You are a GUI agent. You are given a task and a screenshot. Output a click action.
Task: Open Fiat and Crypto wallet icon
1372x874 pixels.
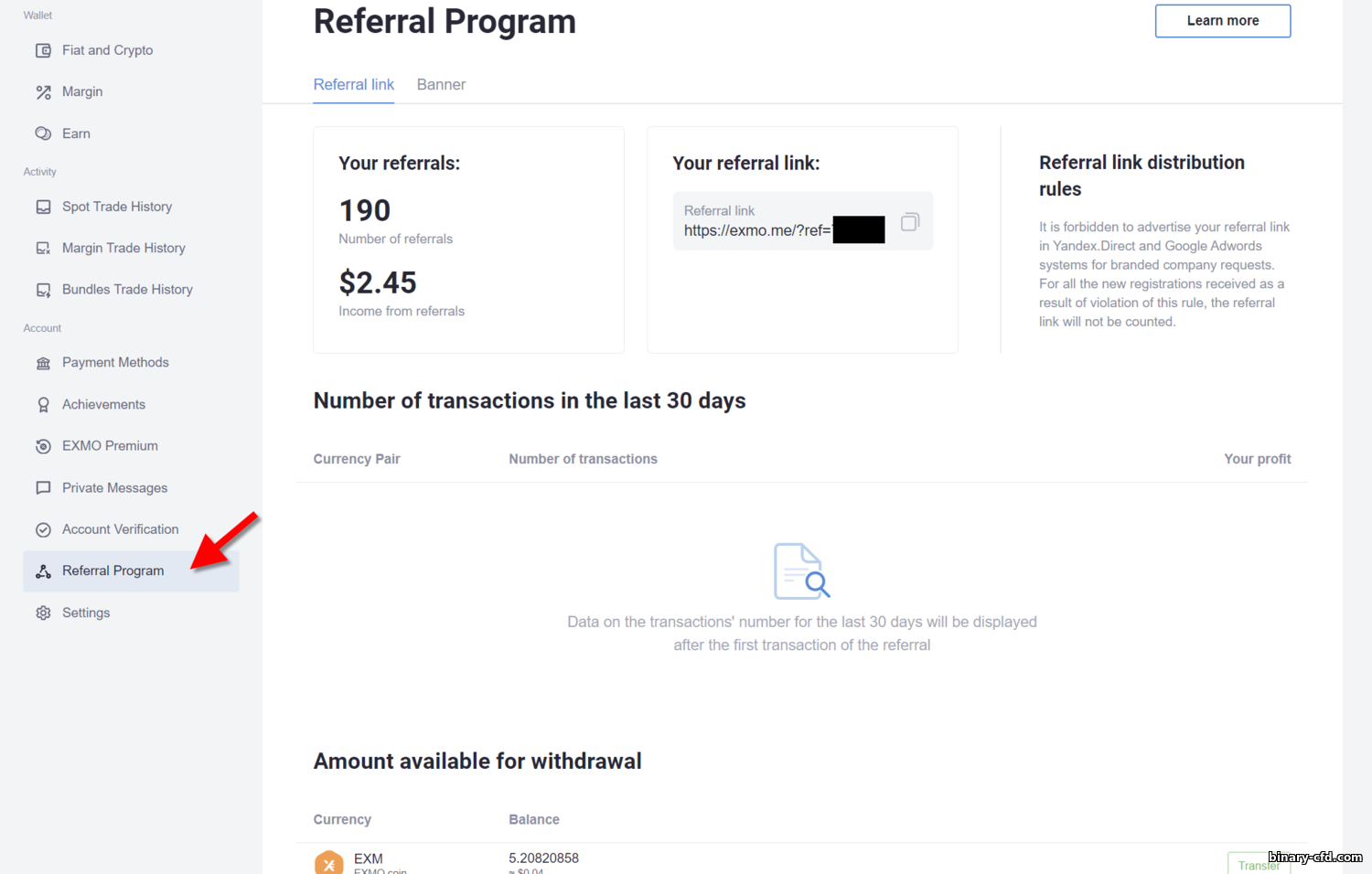(43, 50)
